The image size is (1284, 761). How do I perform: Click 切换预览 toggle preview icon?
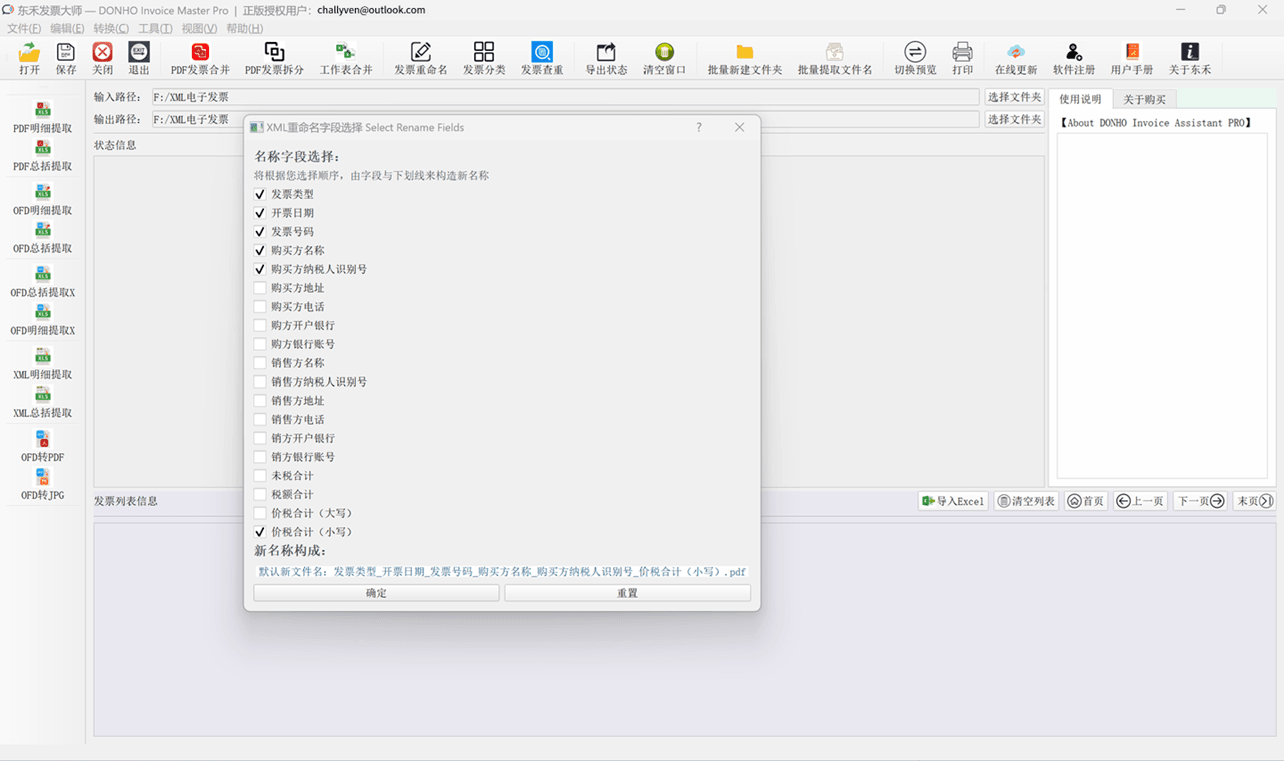click(915, 59)
